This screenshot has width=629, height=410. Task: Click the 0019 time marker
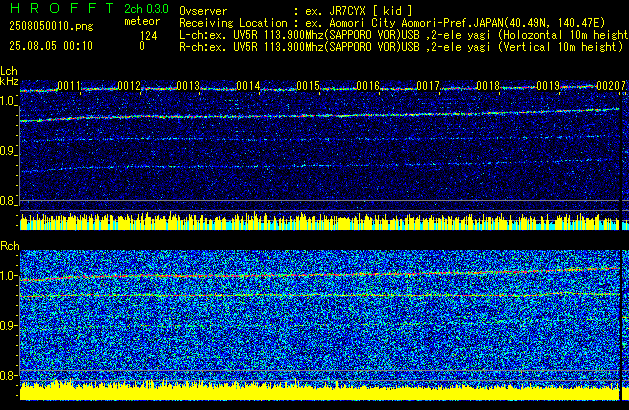(548, 86)
